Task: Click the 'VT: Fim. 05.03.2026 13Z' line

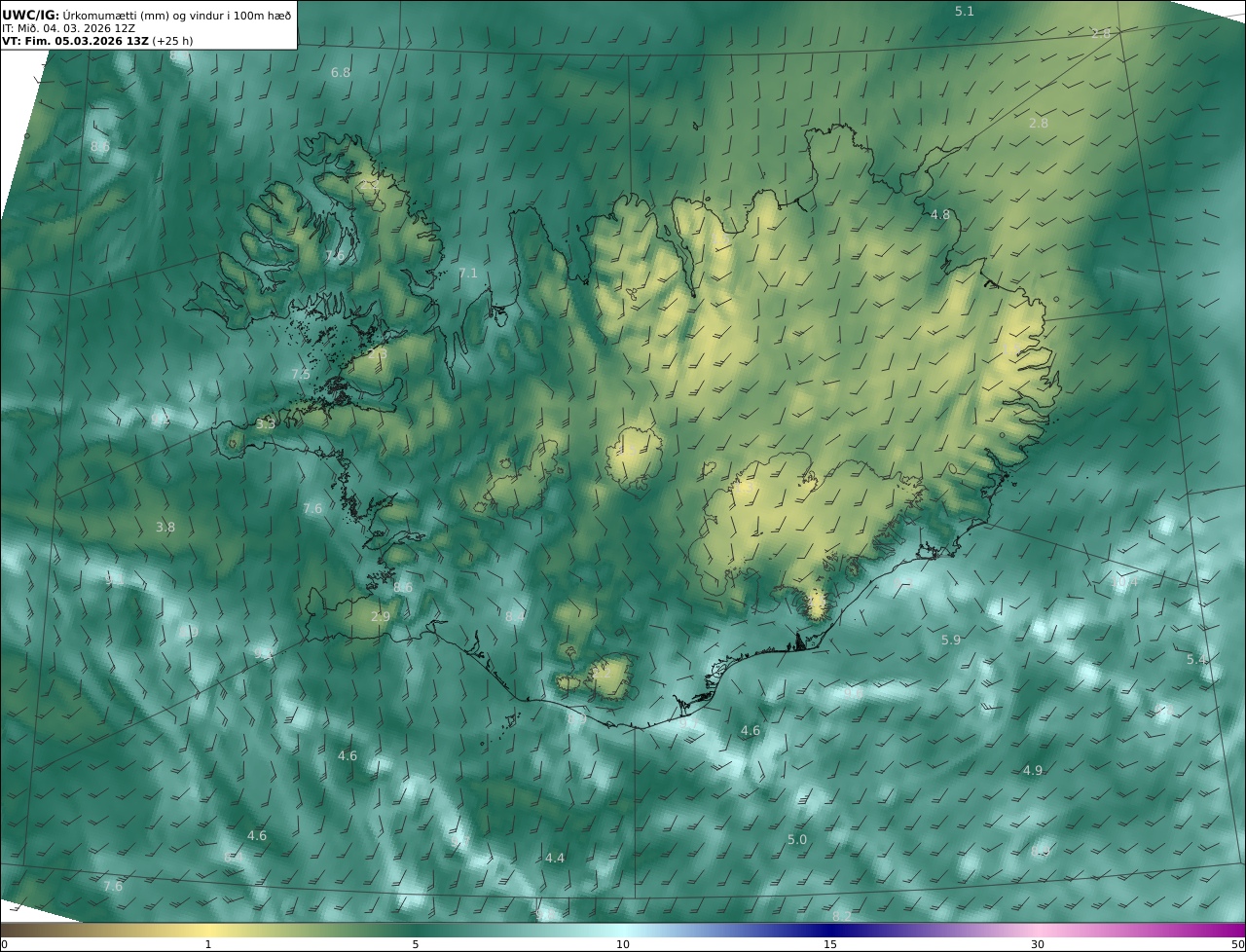Action: coord(75,41)
